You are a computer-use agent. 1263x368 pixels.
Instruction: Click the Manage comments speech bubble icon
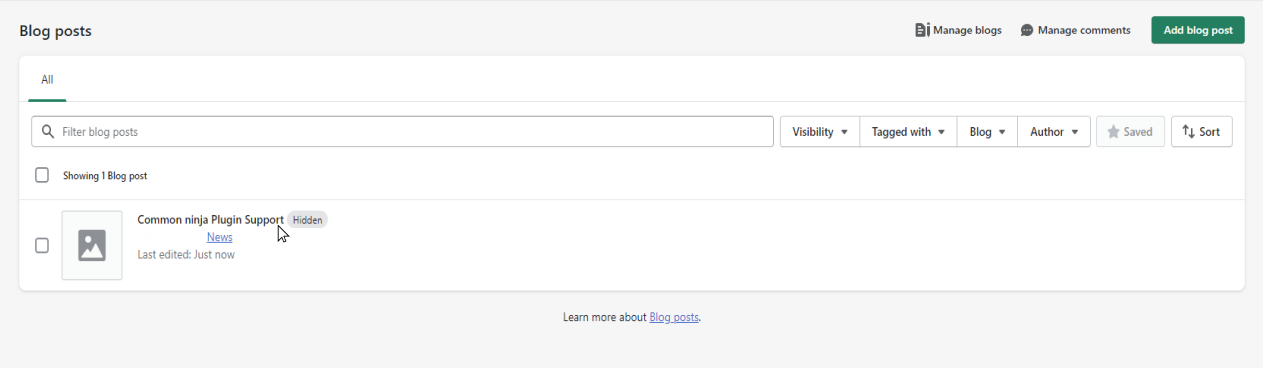[1027, 31]
